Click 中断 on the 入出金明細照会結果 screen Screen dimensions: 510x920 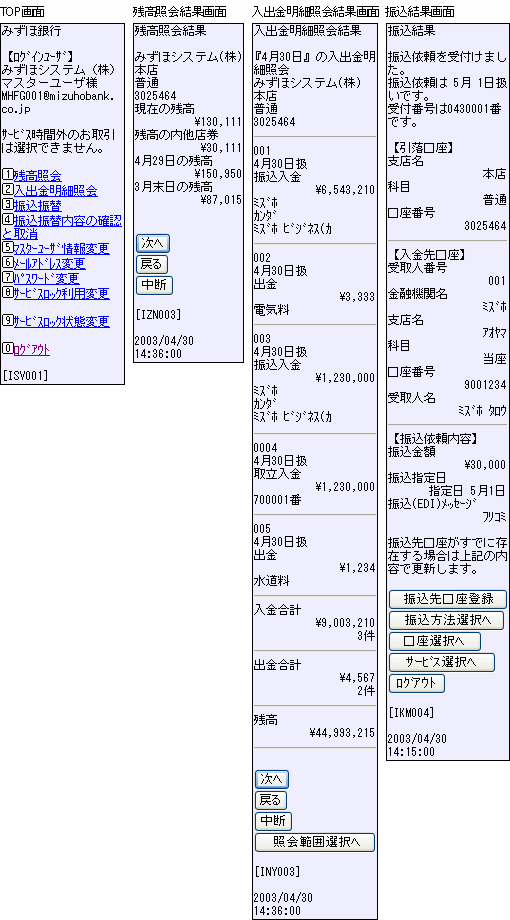point(273,821)
